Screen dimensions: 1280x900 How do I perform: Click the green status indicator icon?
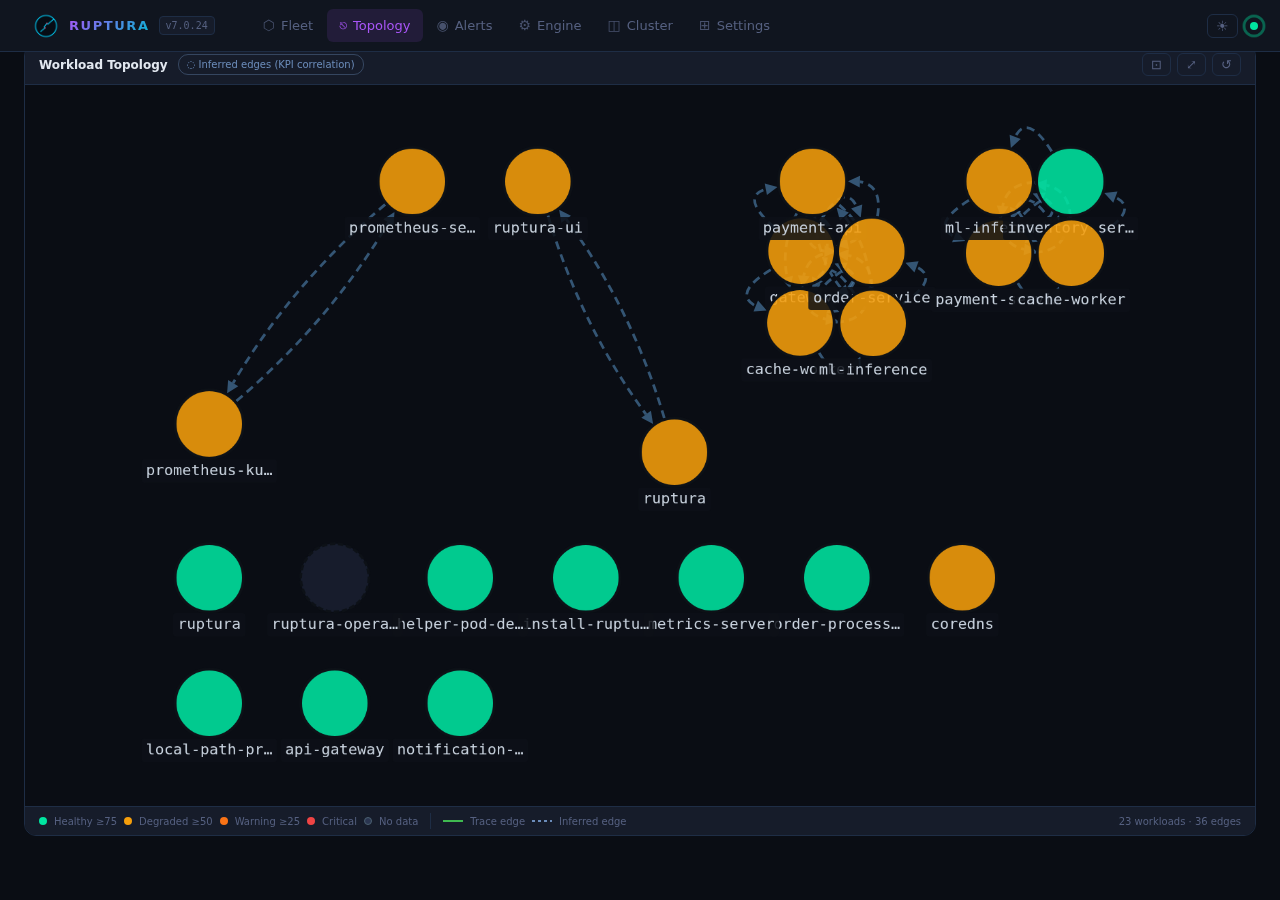(x=1254, y=26)
